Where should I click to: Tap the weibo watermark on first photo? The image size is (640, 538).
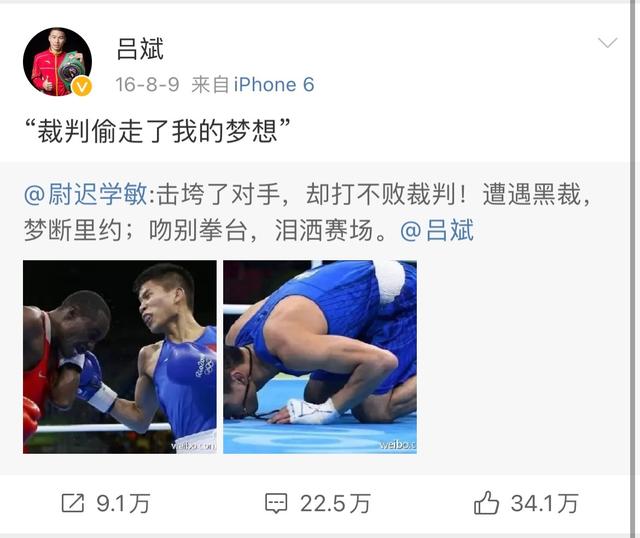[193, 446]
